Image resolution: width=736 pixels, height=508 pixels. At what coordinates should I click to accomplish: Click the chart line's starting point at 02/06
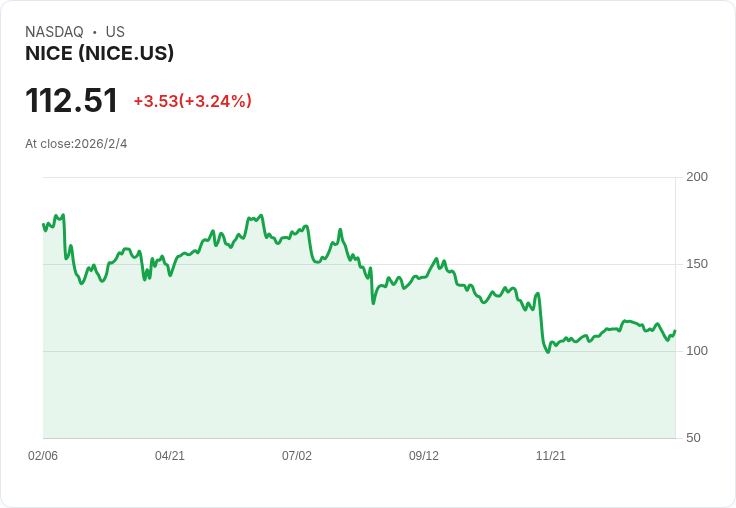(43, 224)
